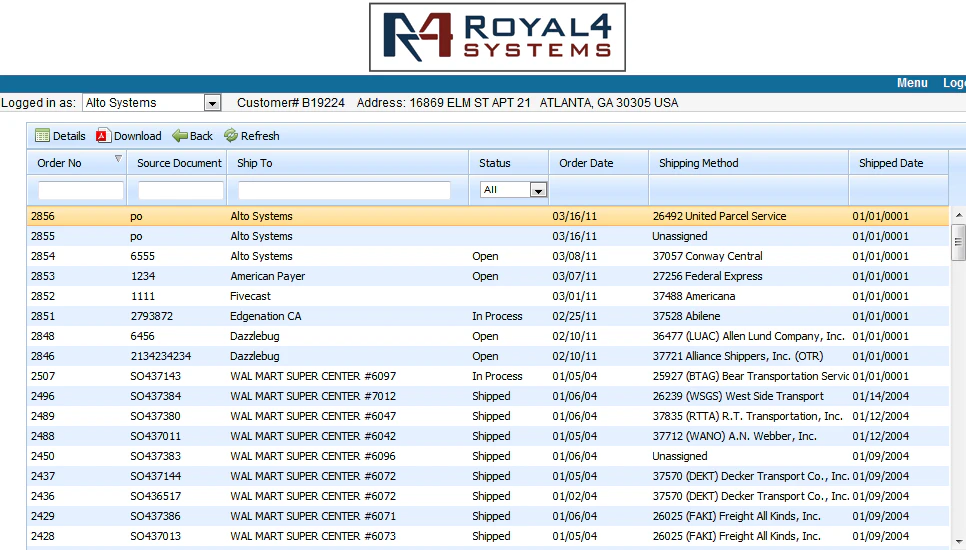Image resolution: width=966 pixels, height=550 pixels.
Task: Click the Refresh arrows icon
Action: 230,135
